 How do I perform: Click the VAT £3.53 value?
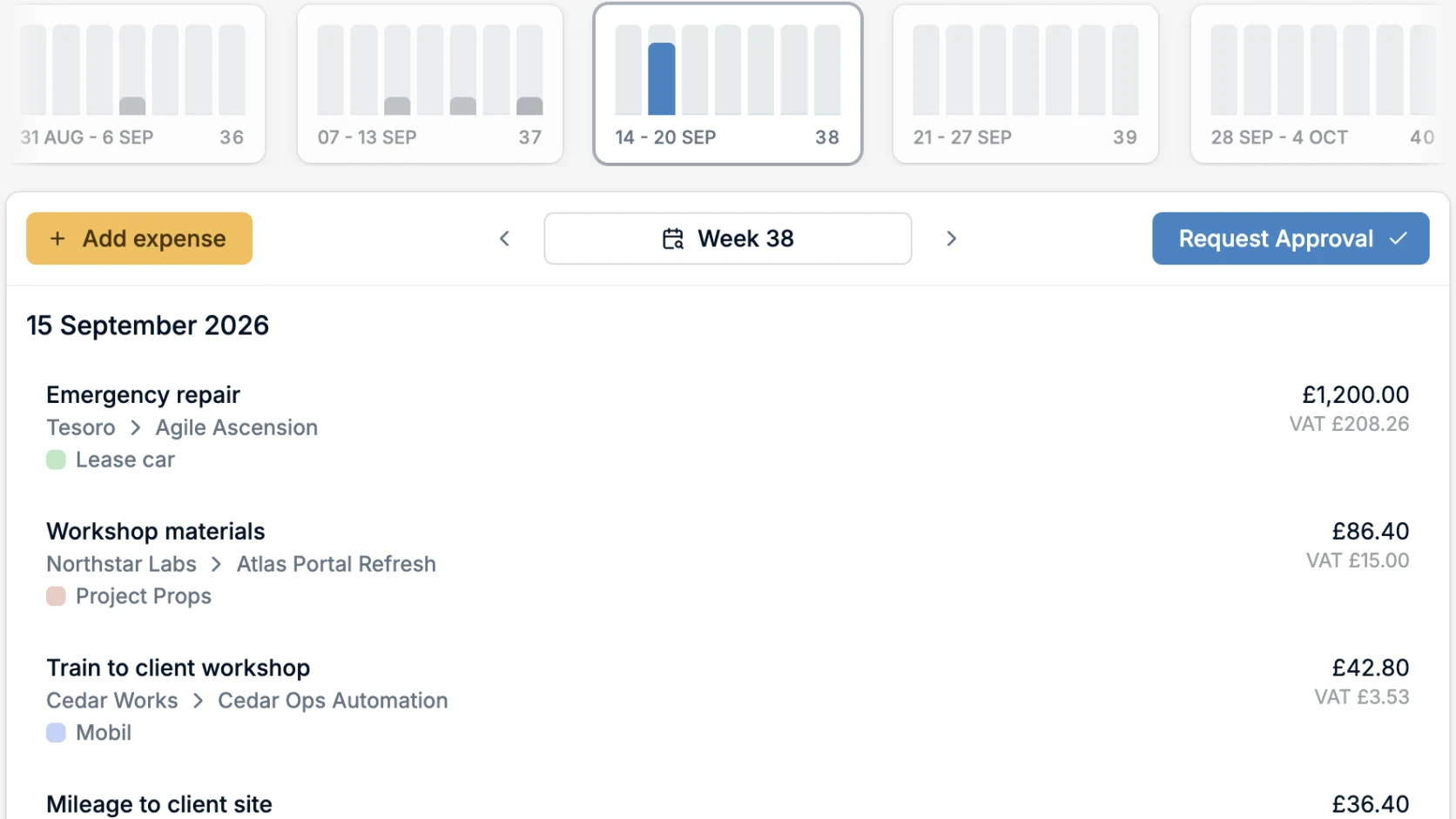(x=1362, y=697)
